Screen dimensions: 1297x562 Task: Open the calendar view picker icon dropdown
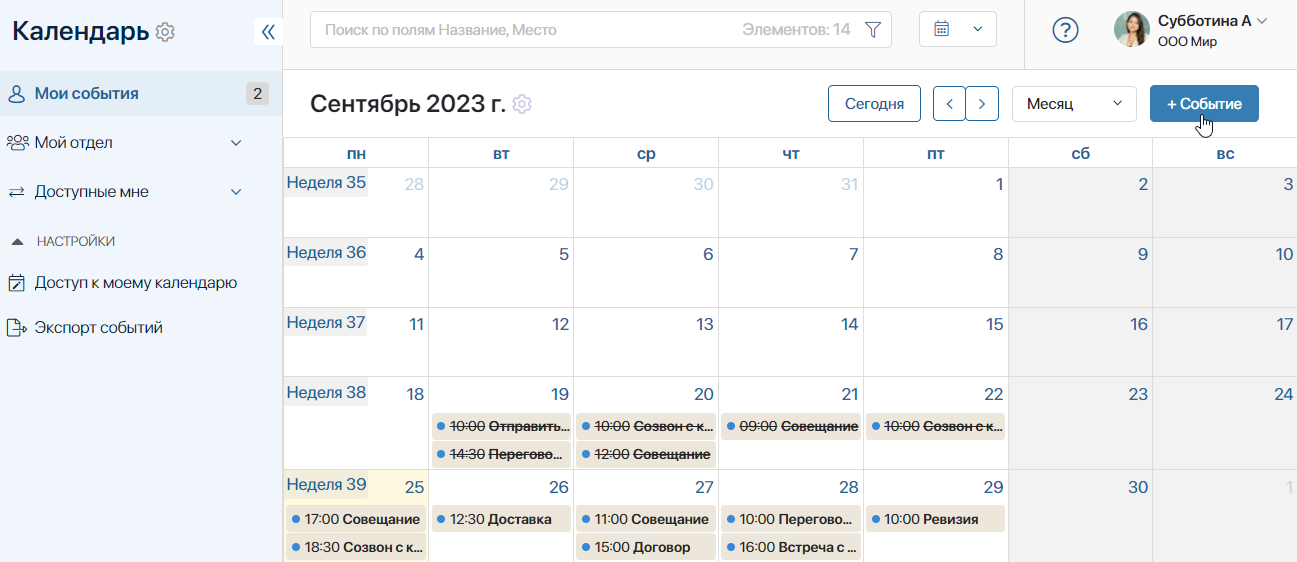[x=958, y=29]
